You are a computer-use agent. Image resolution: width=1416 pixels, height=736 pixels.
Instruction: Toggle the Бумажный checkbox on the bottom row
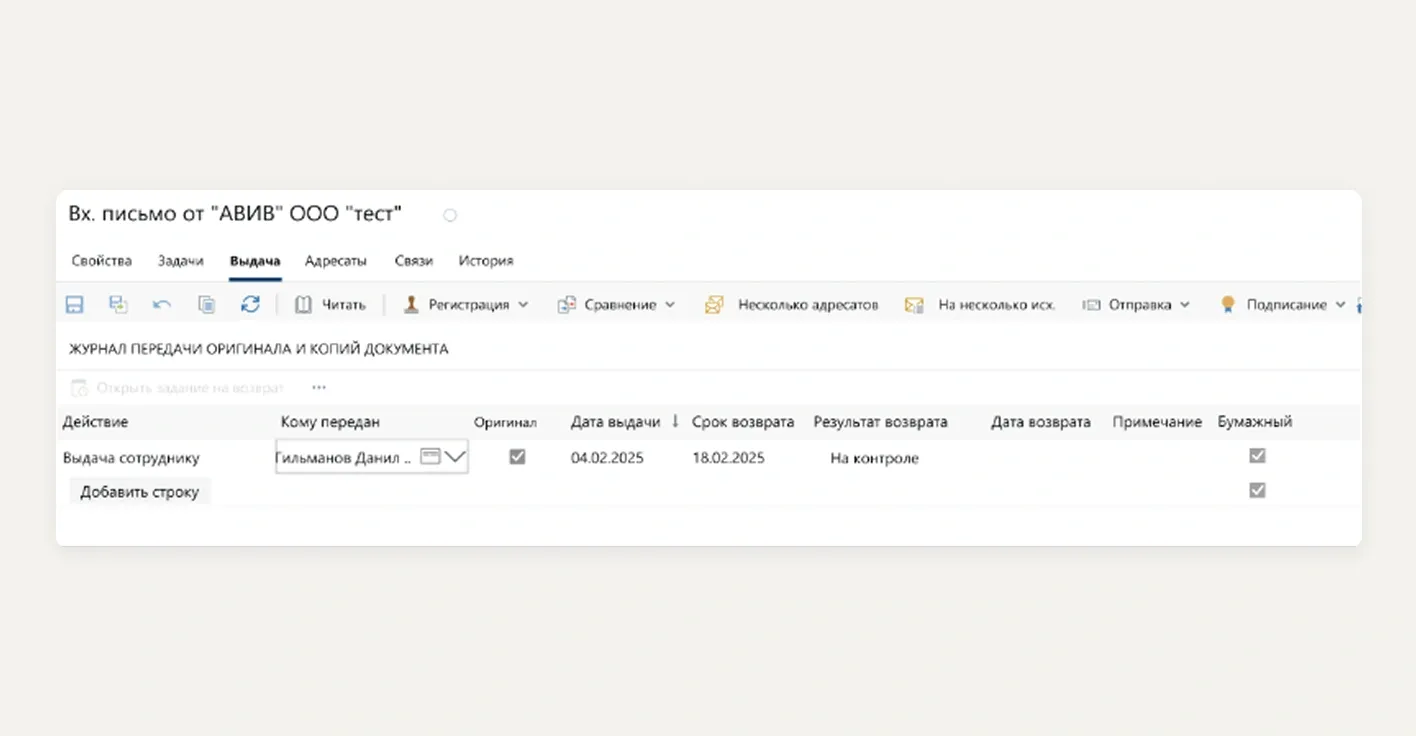click(1256, 490)
